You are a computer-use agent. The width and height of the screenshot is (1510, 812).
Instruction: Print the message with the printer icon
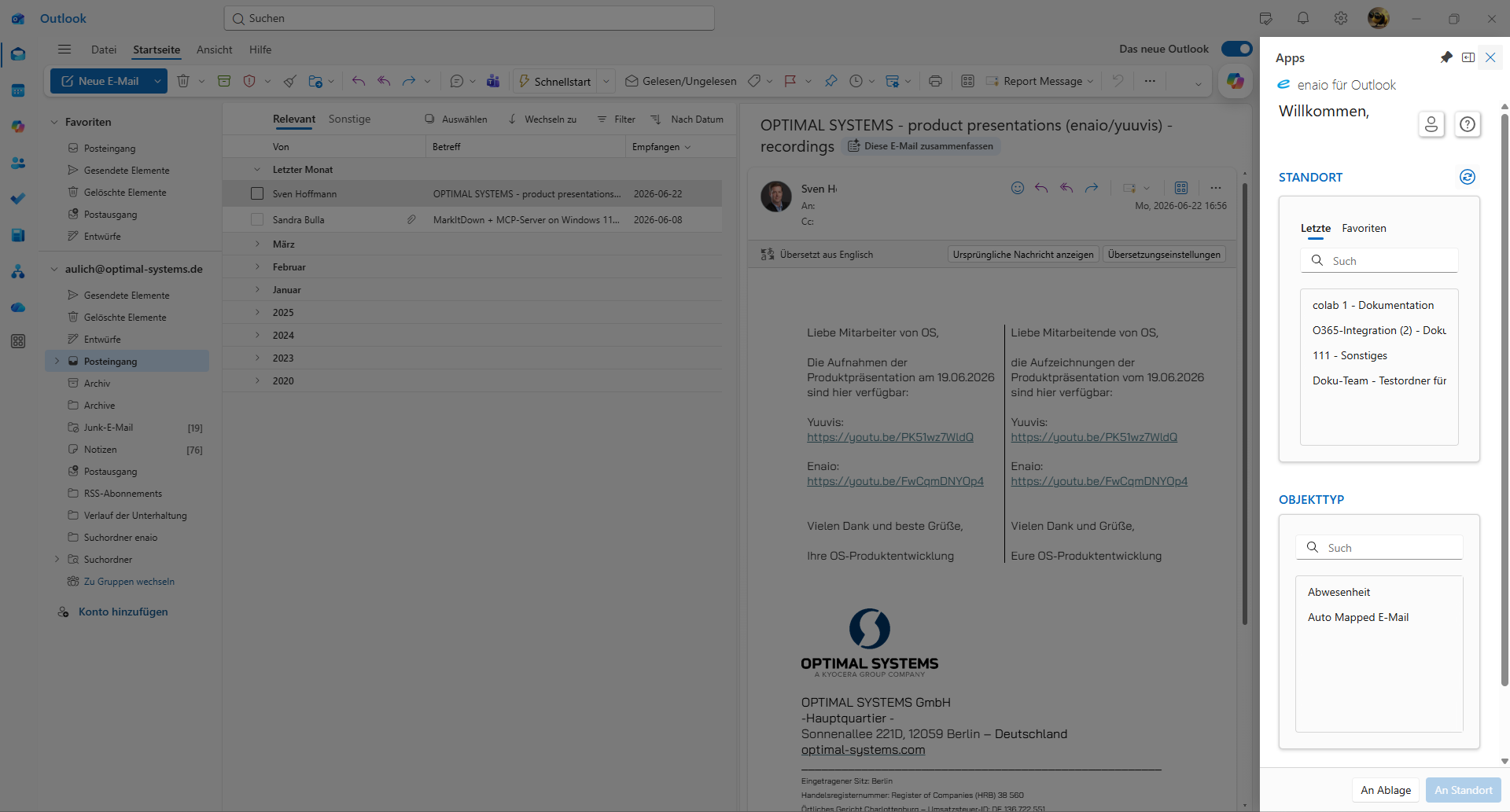(x=935, y=81)
